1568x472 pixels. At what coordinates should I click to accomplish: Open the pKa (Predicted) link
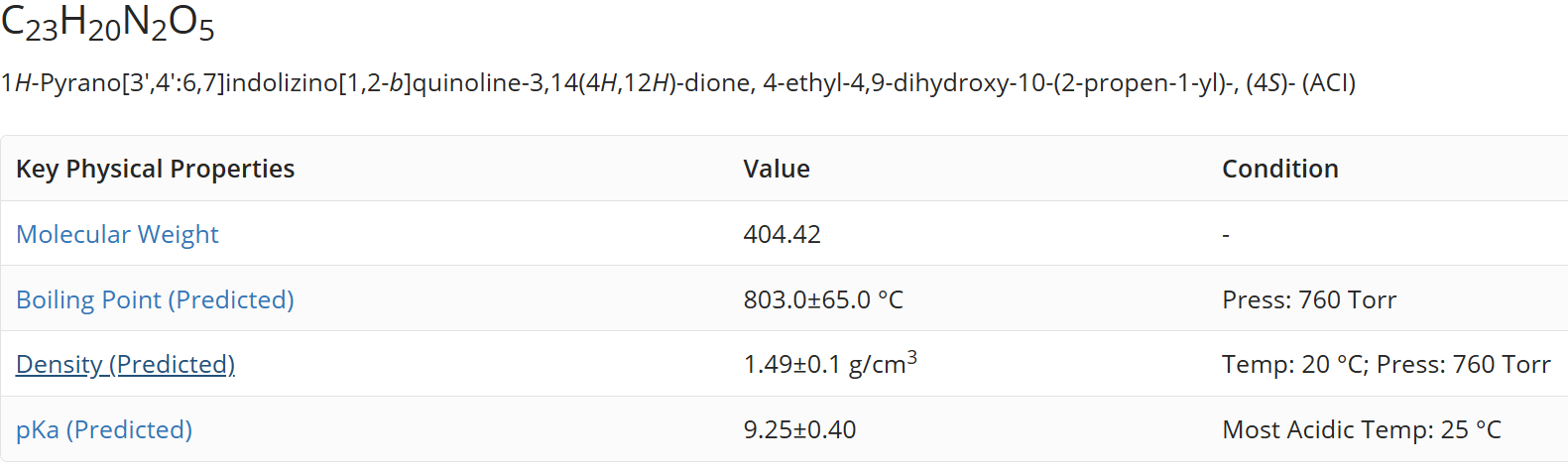point(104,429)
